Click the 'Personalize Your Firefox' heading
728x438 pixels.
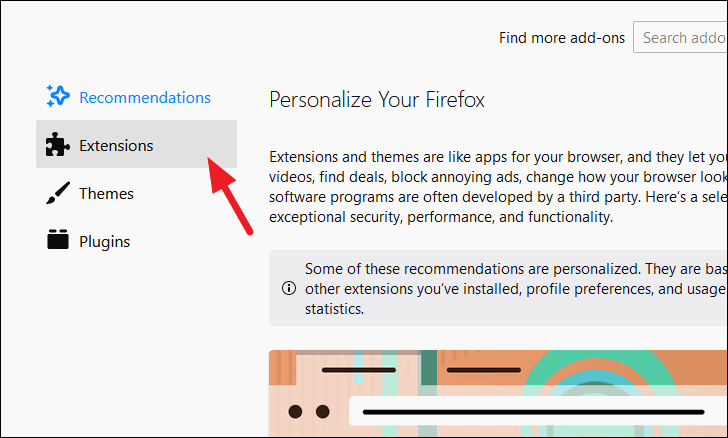(x=377, y=100)
